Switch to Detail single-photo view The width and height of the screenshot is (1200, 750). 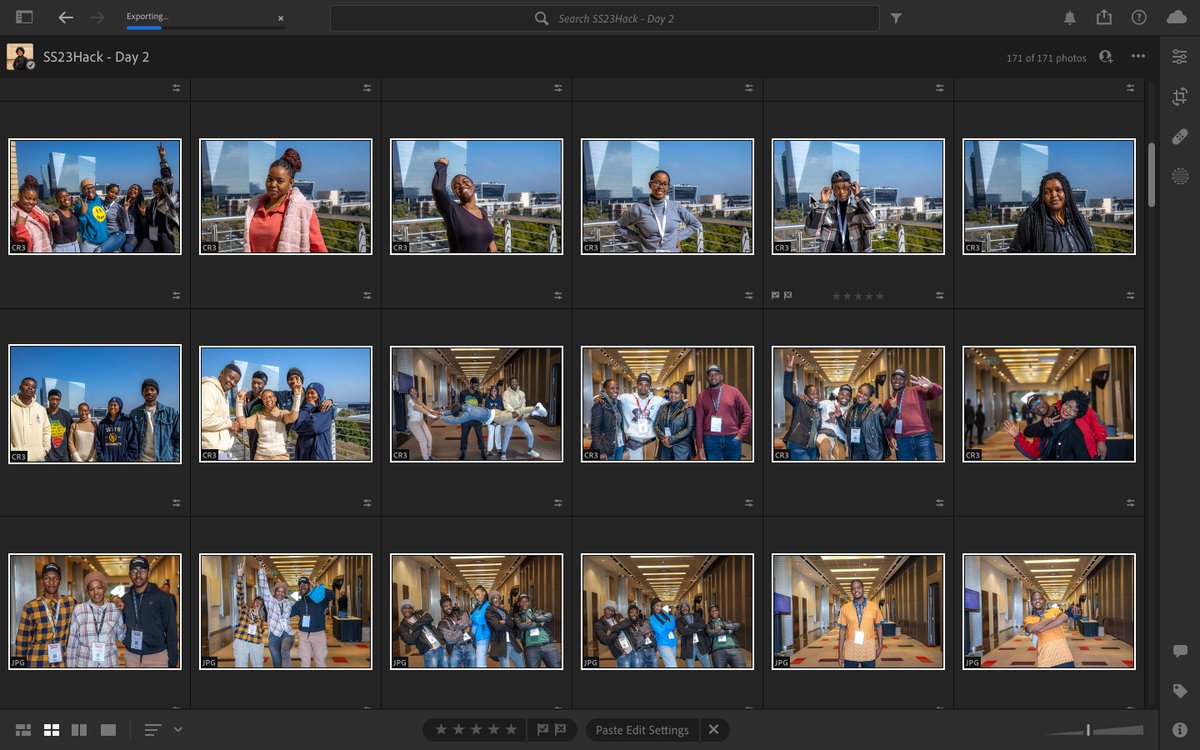coord(108,730)
